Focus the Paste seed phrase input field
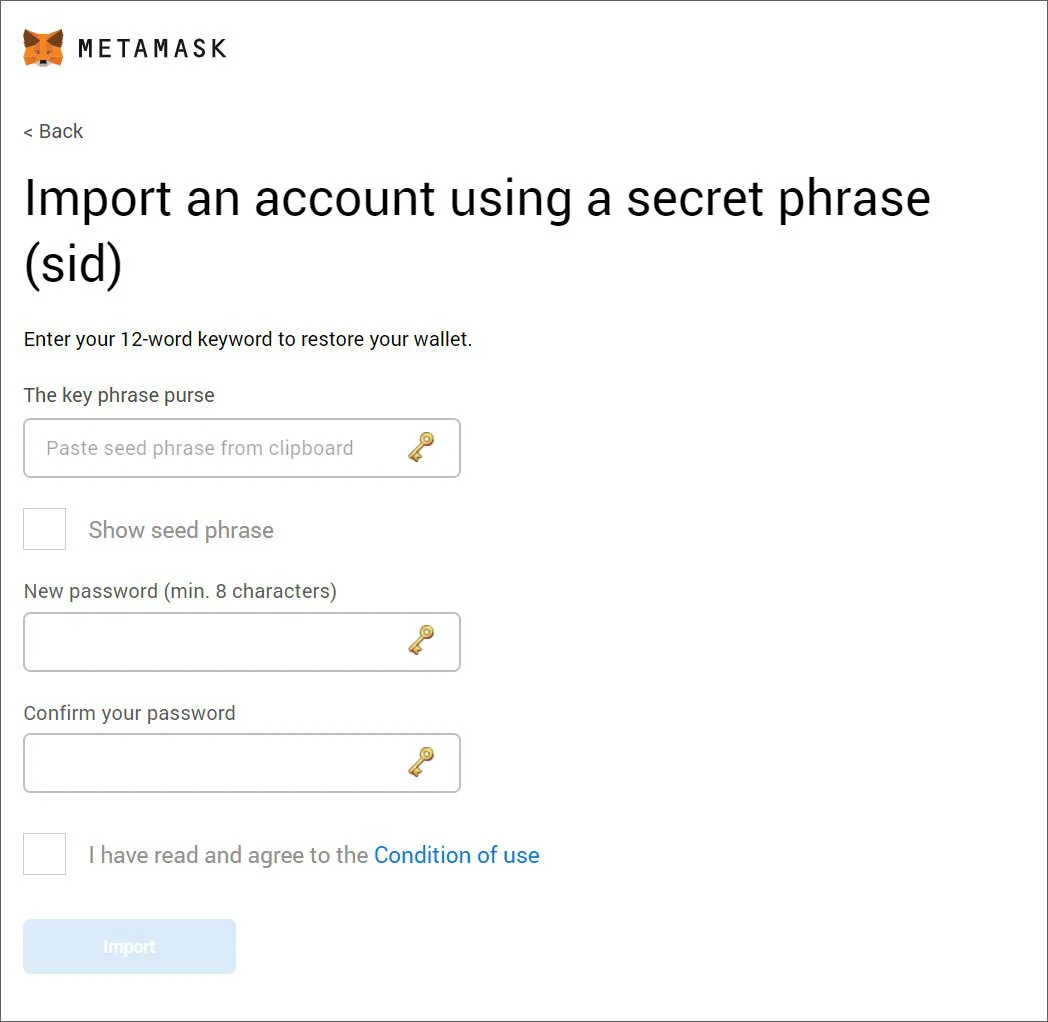 (x=242, y=448)
